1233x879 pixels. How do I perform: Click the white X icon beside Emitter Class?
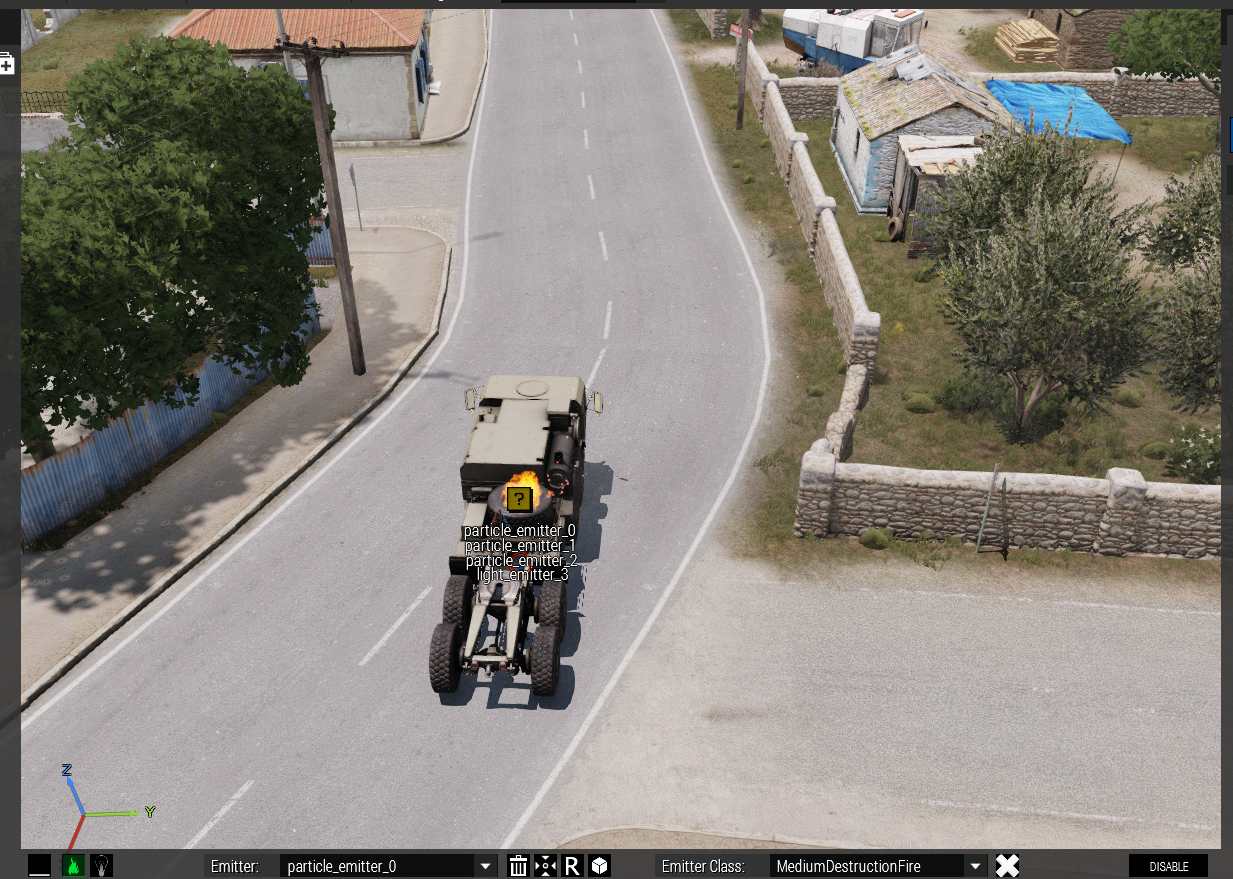1007,866
